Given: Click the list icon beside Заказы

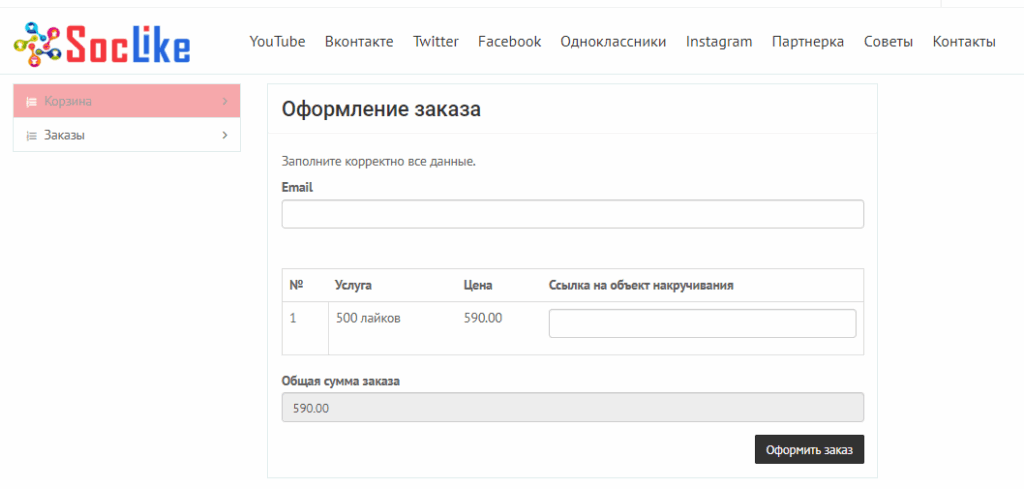Looking at the screenshot, I should 31,136.
